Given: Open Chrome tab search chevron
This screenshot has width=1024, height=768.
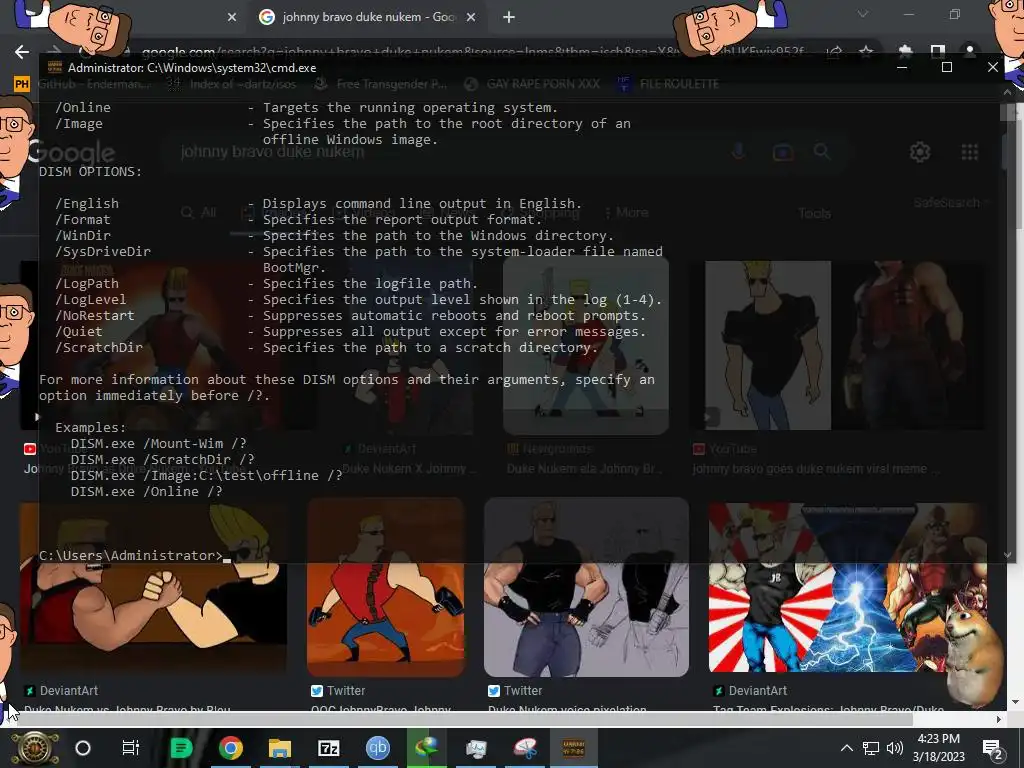Looking at the screenshot, I should (863, 14).
